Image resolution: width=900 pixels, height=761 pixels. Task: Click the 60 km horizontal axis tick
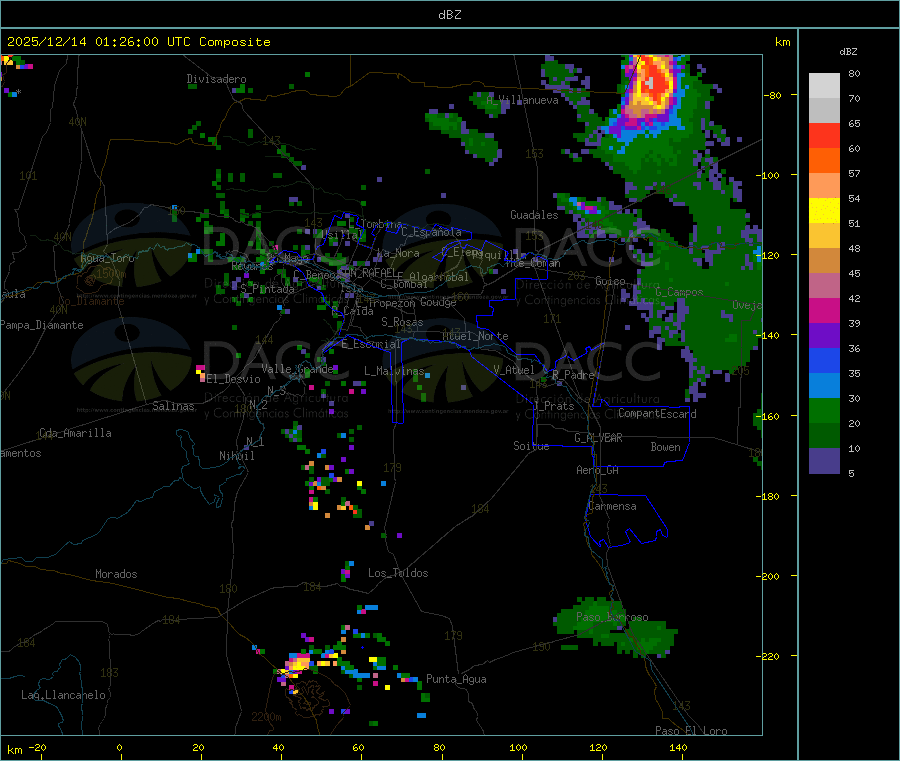click(x=358, y=747)
